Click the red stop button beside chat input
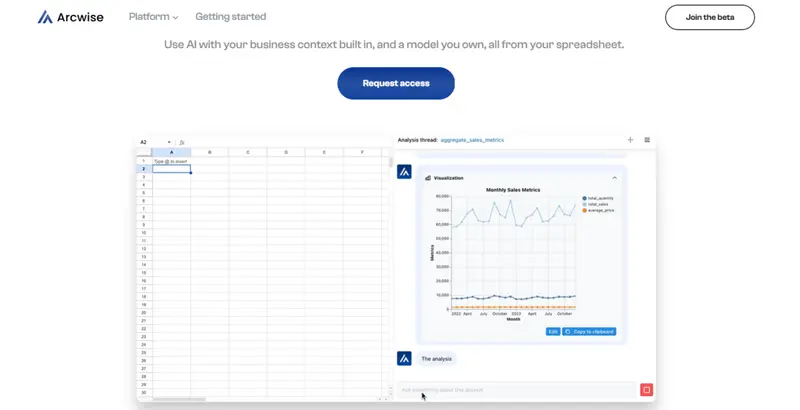Screen dimensions: 800x410 [646, 390]
